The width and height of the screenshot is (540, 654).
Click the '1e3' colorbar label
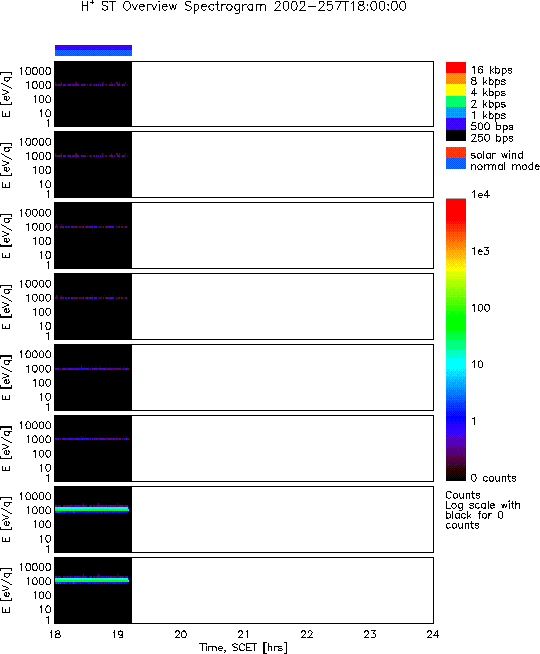[480, 251]
